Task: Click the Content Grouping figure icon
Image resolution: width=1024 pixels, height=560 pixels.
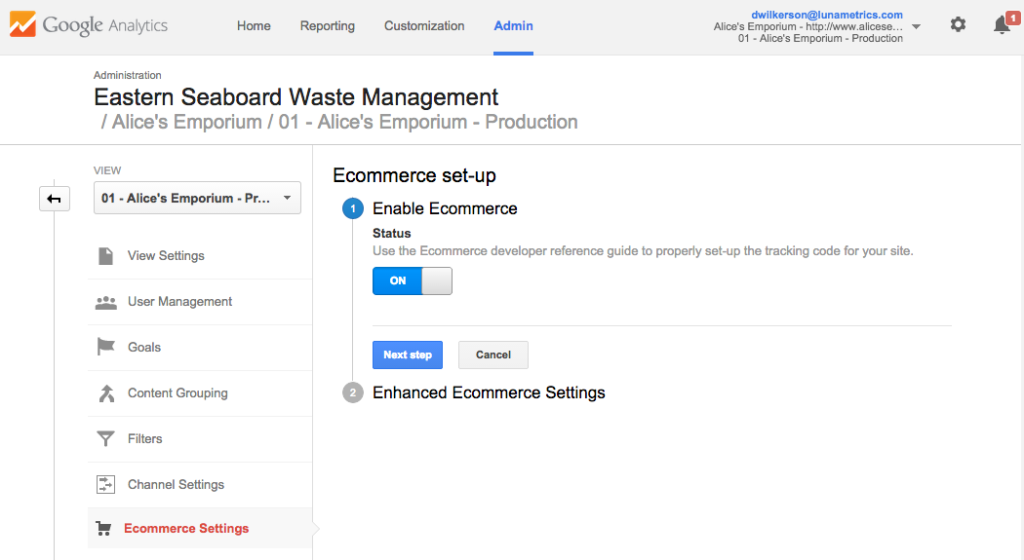Action: click(x=106, y=393)
